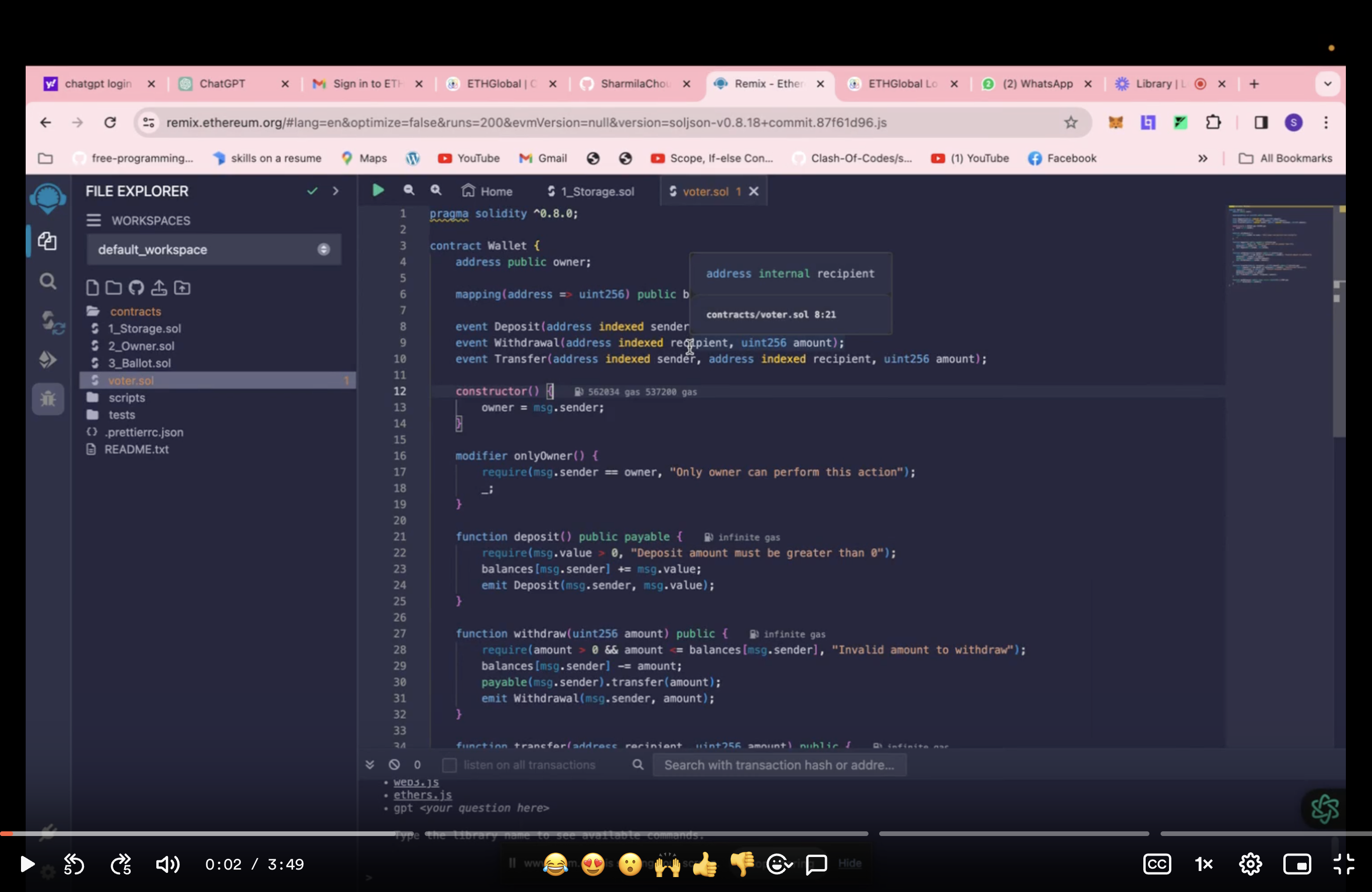The width and height of the screenshot is (1372, 892).
Task: Open the browser extensions puzzle icon
Action: tap(1213, 122)
